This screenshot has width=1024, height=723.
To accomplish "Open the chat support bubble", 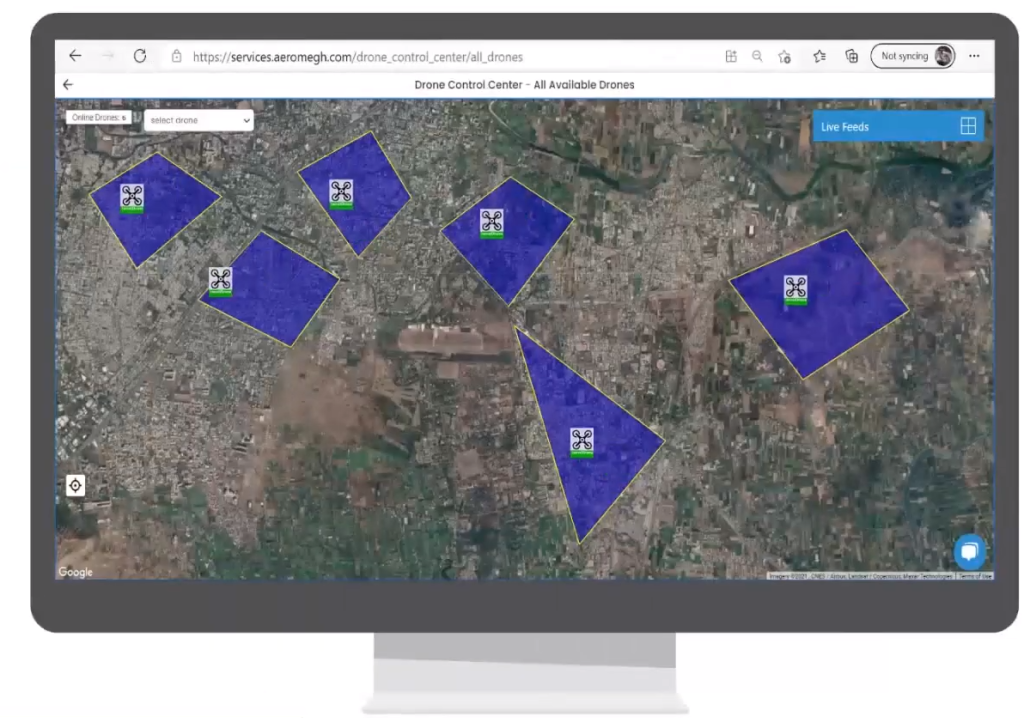I will pos(969,551).
